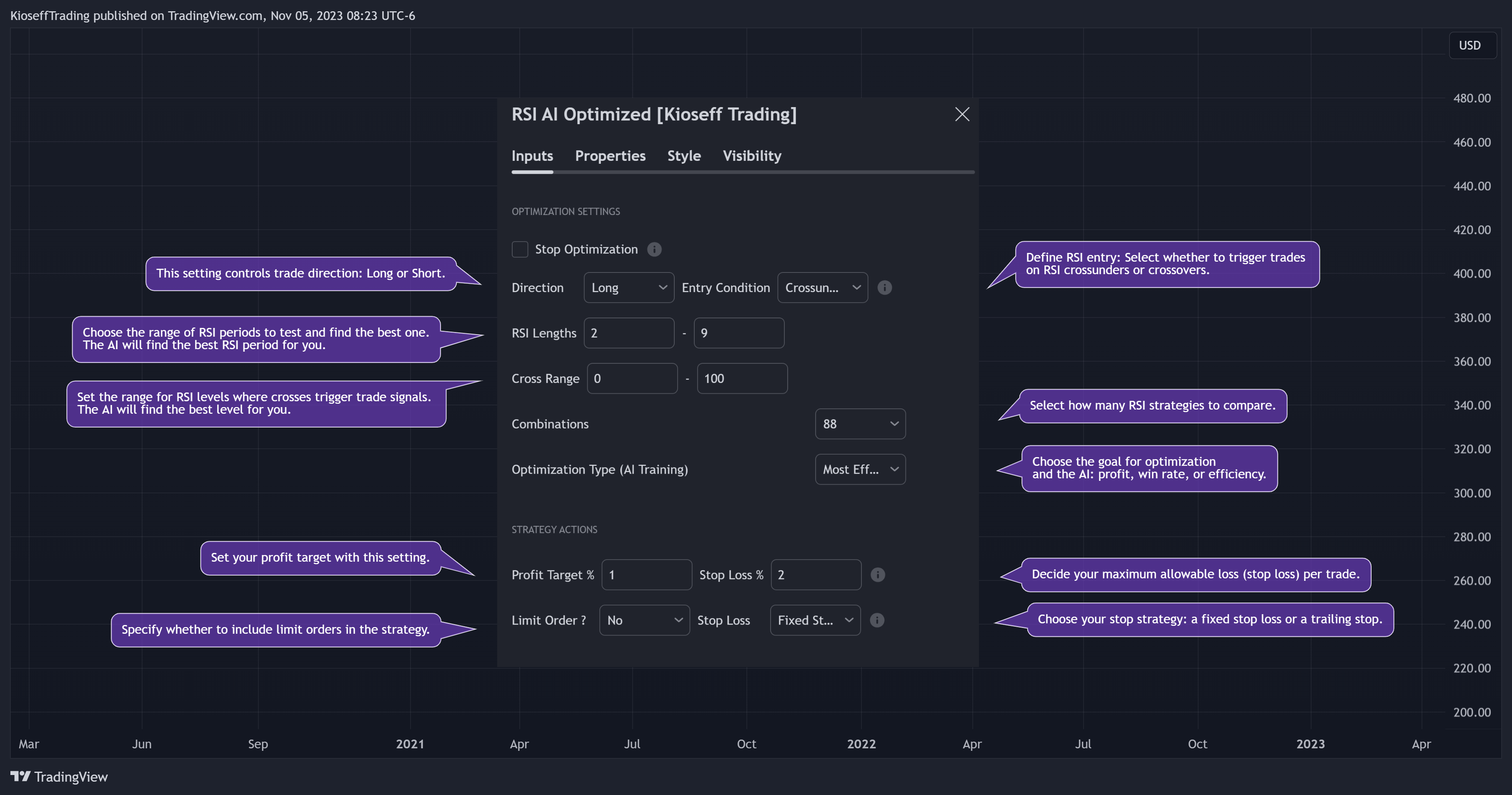
Task: Switch to the Inputs tab
Action: coord(532,156)
